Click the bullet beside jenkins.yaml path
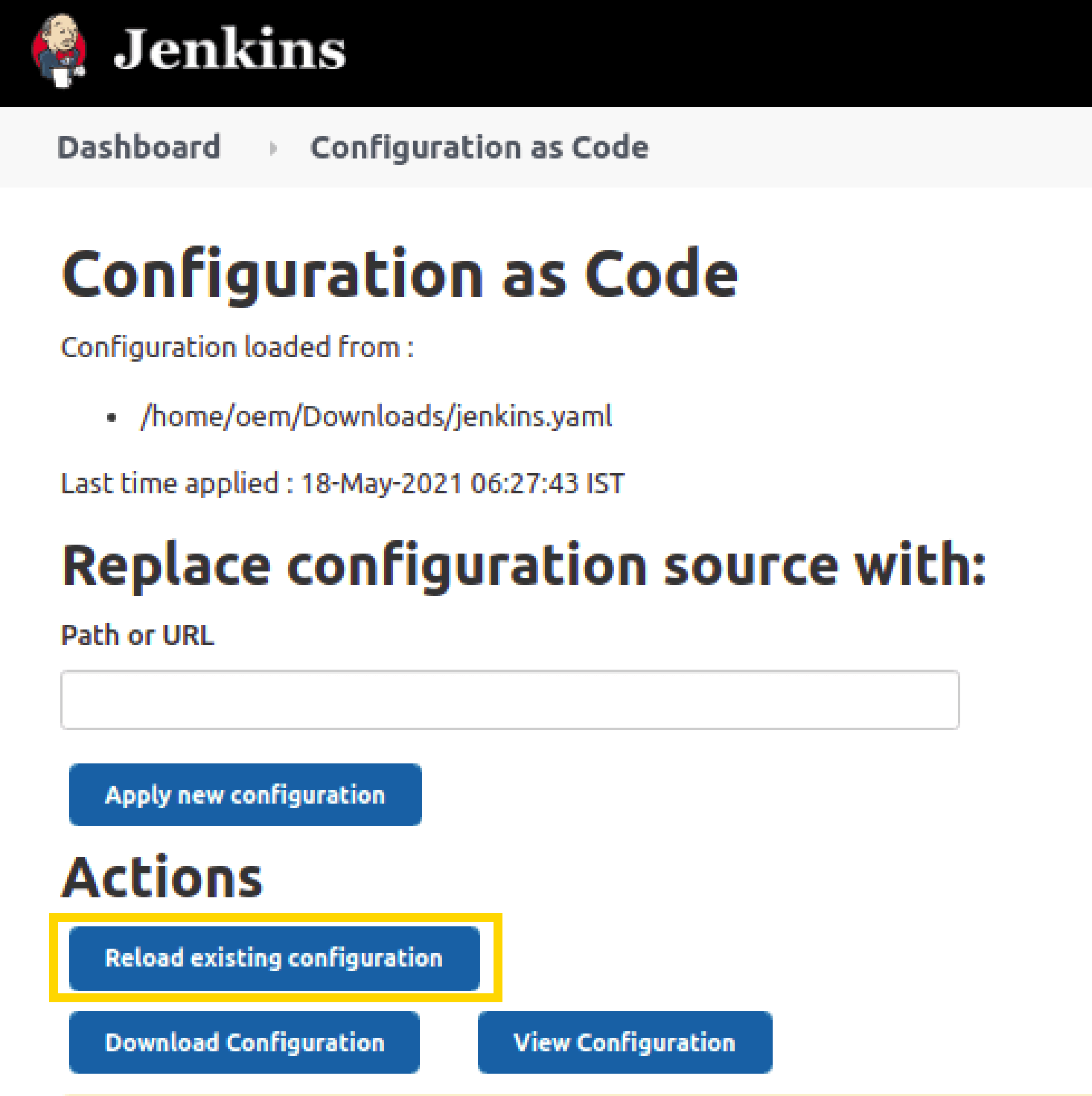Image resolution: width=1092 pixels, height=1096 pixels. tap(111, 417)
